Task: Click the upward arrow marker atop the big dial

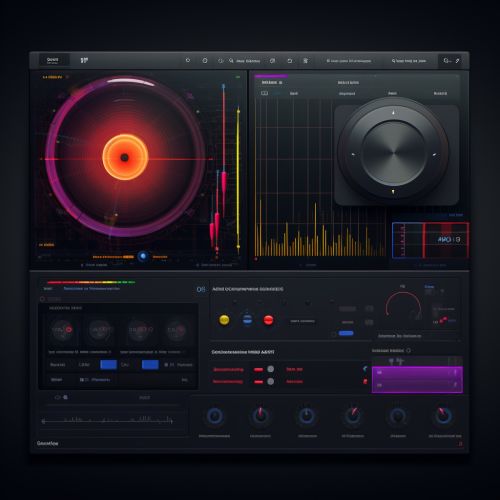Action: [393, 113]
